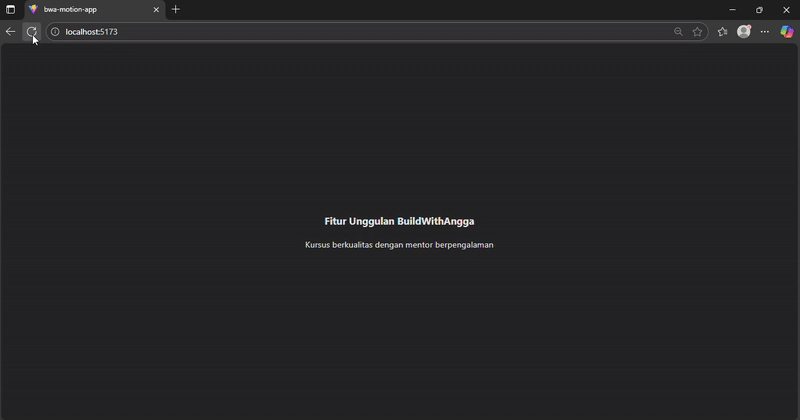This screenshot has width=800, height=420.
Task: Open a new tab with plus button
Action: pyautogui.click(x=176, y=9)
